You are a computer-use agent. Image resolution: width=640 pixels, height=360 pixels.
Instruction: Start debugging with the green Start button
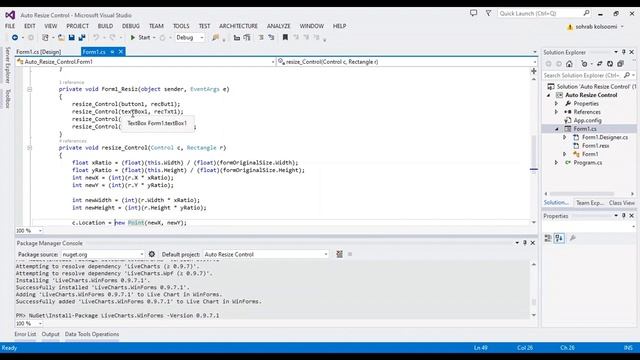(x=140, y=38)
